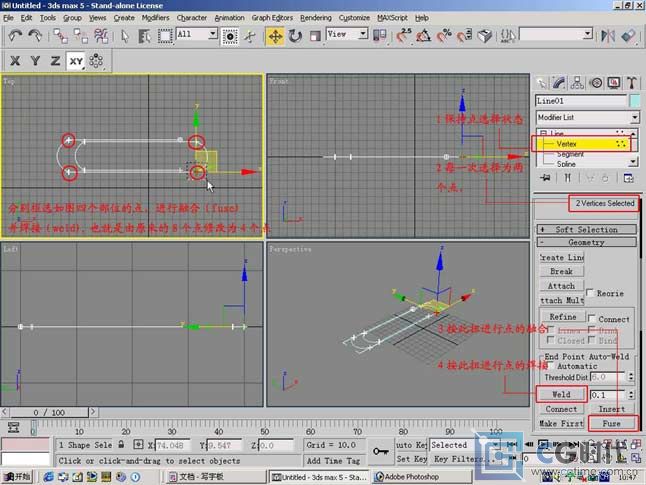Open the Rendering menu
Screen dimensions: 646x485
pos(316,18)
